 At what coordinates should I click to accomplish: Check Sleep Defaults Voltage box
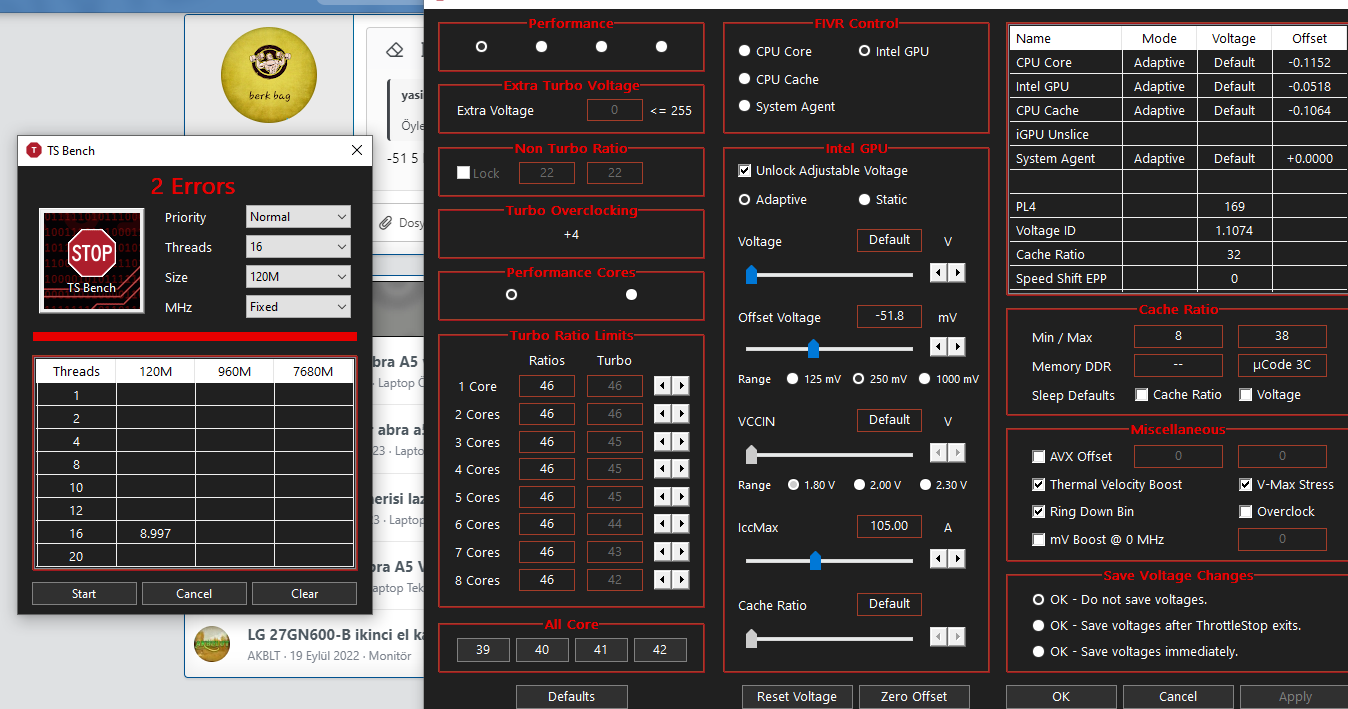click(x=1246, y=395)
